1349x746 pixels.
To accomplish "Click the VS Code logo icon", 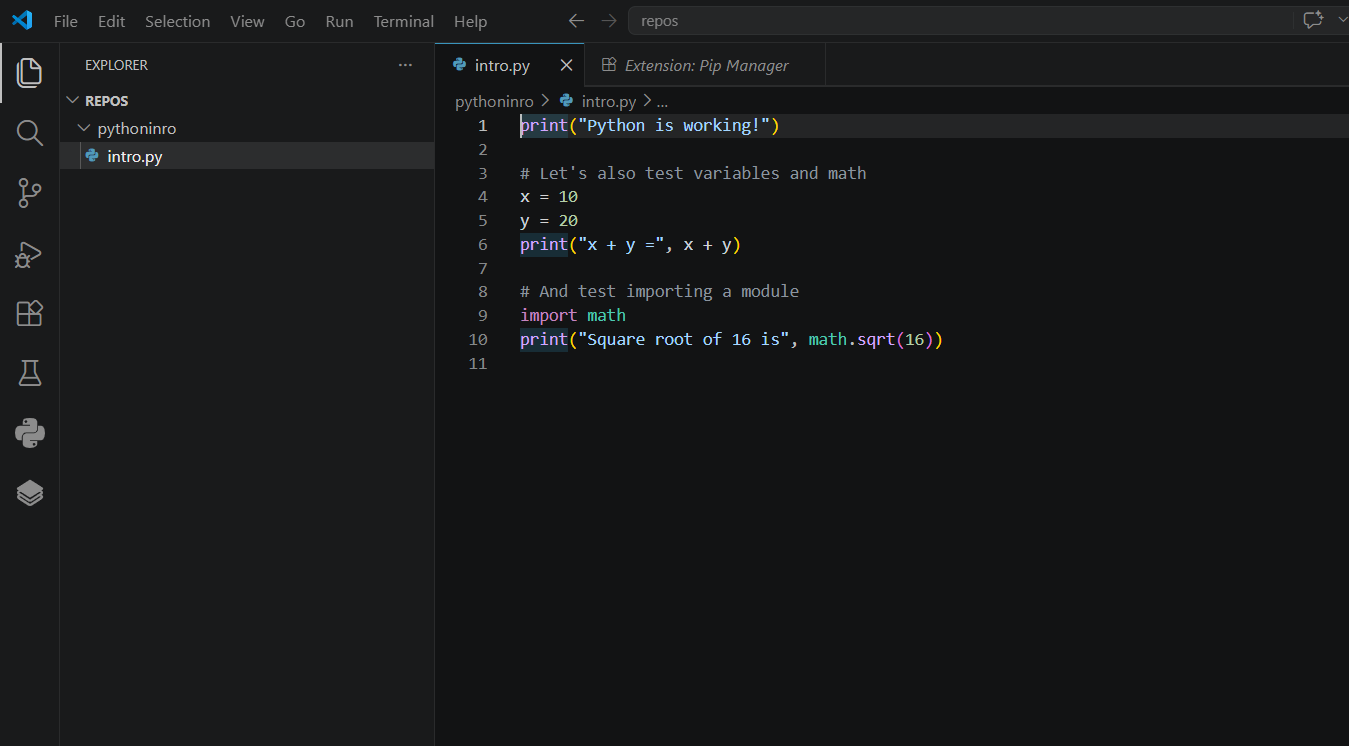I will [x=22, y=20].
